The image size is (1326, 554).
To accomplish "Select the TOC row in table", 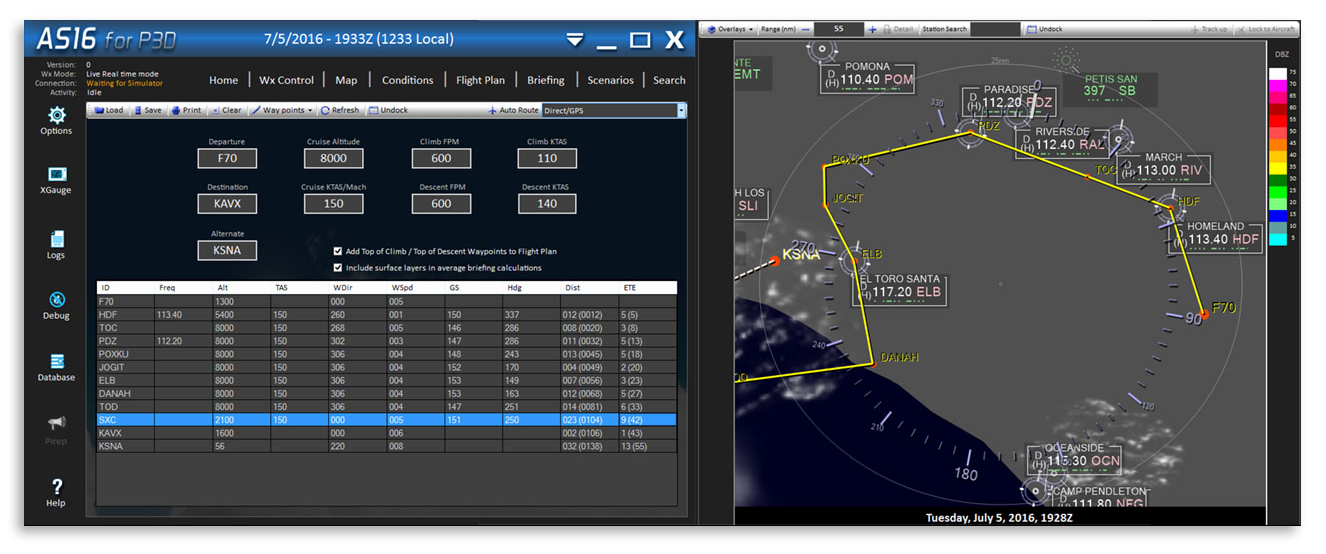I will (386, 327).
